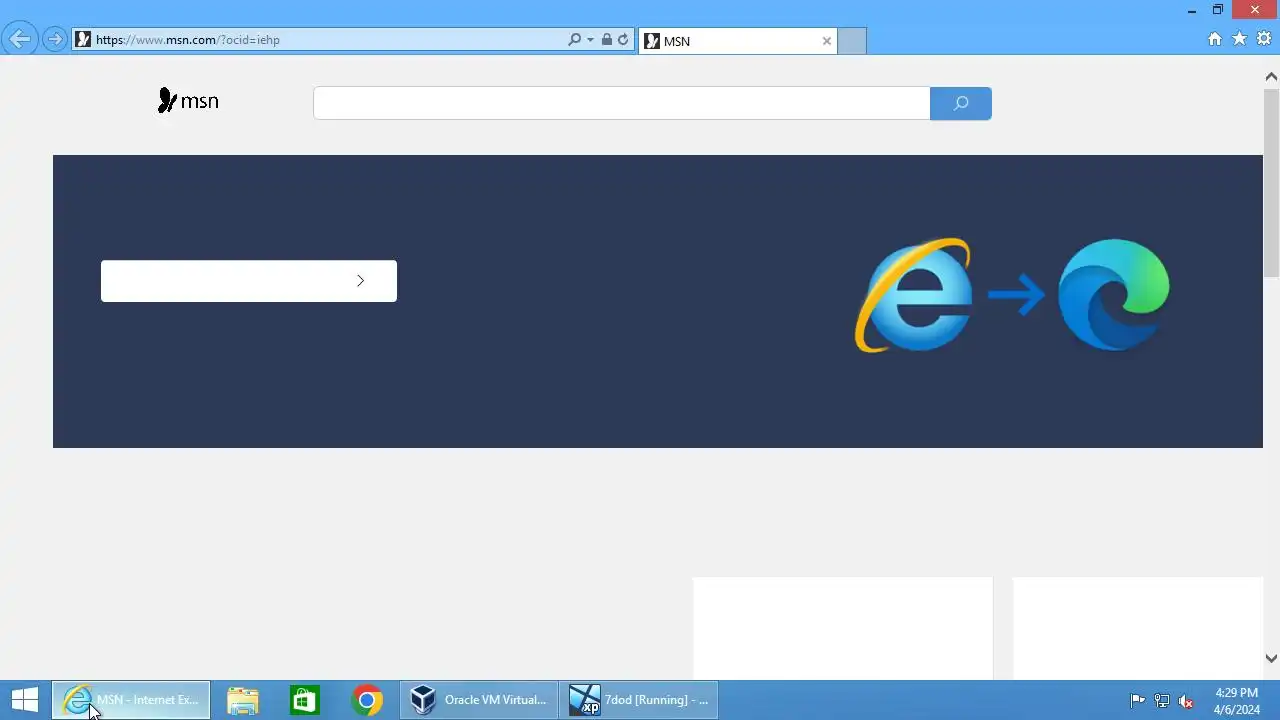Click the network status tray icon
The image size is (1280, 720).
point(1162,701)
